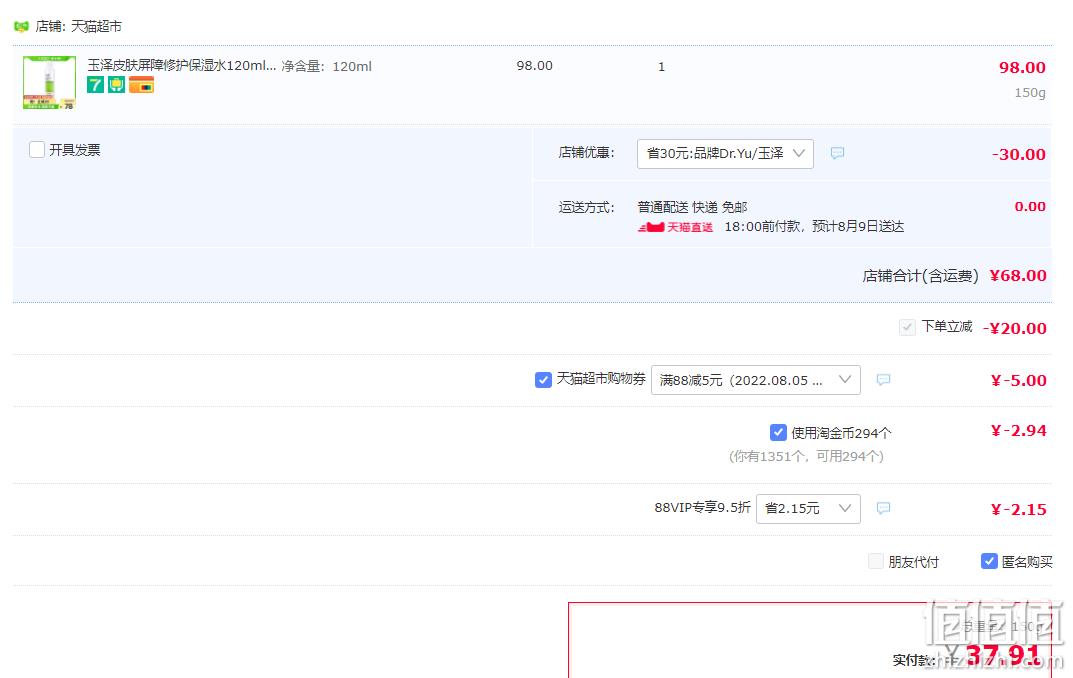Click the ¥-2.94 coin deduction amount
Screen dimensions: 1073x678
1019,431
